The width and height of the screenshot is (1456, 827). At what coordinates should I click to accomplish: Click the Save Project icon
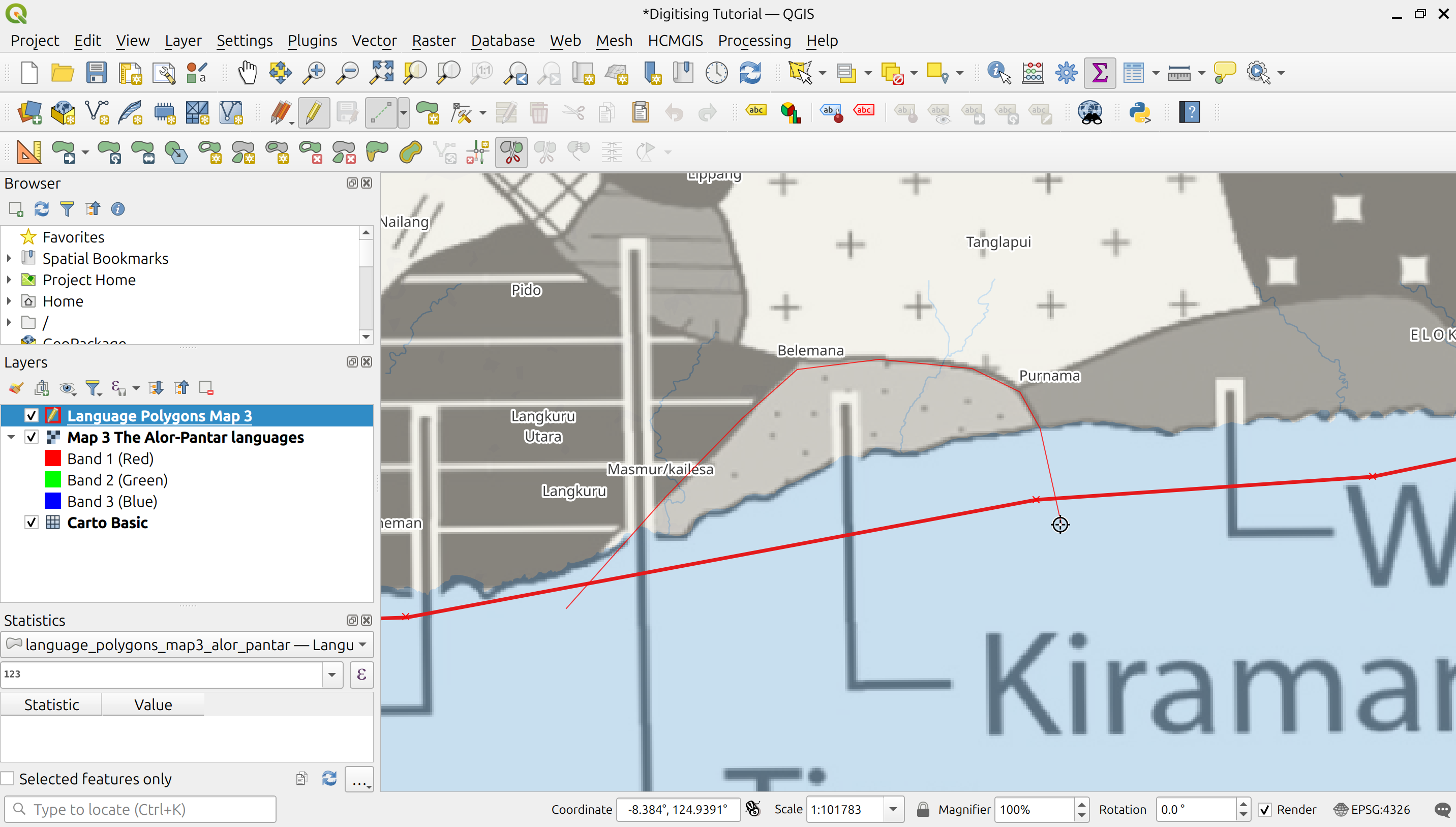coord(96,73)
